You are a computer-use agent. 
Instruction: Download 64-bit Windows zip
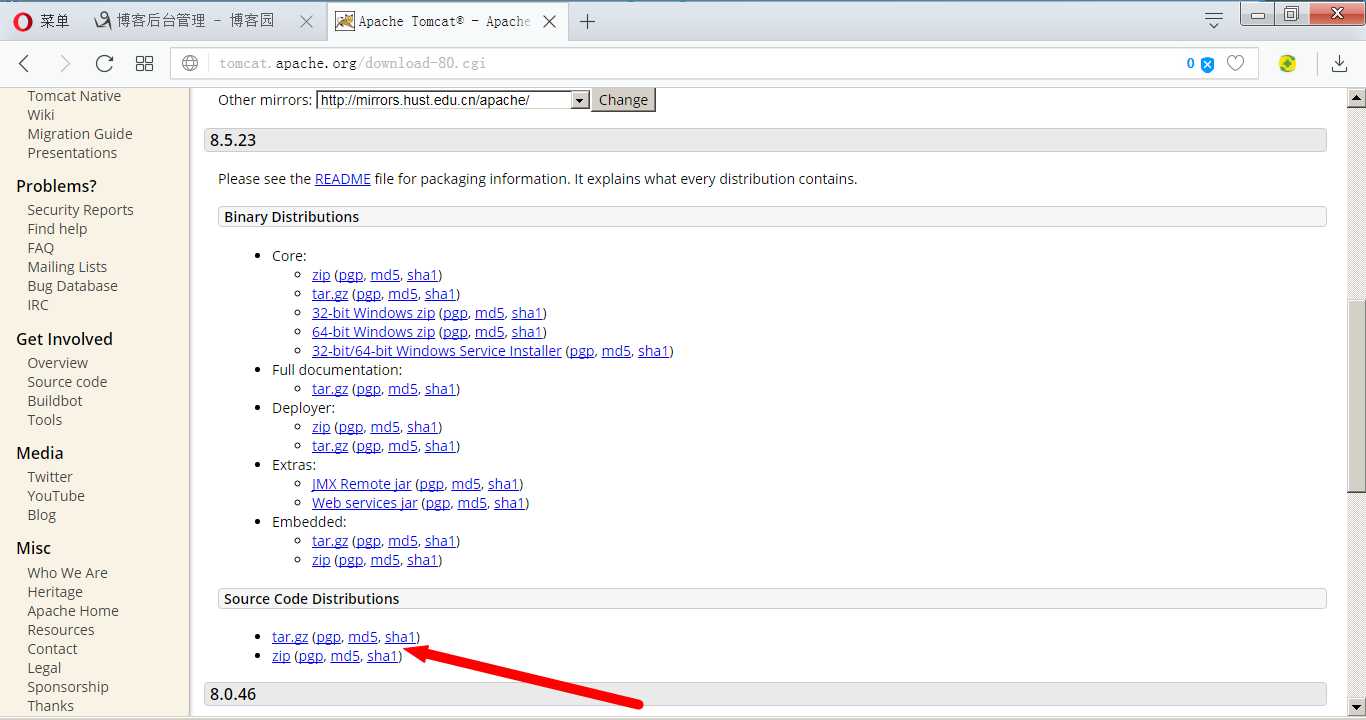373,332
